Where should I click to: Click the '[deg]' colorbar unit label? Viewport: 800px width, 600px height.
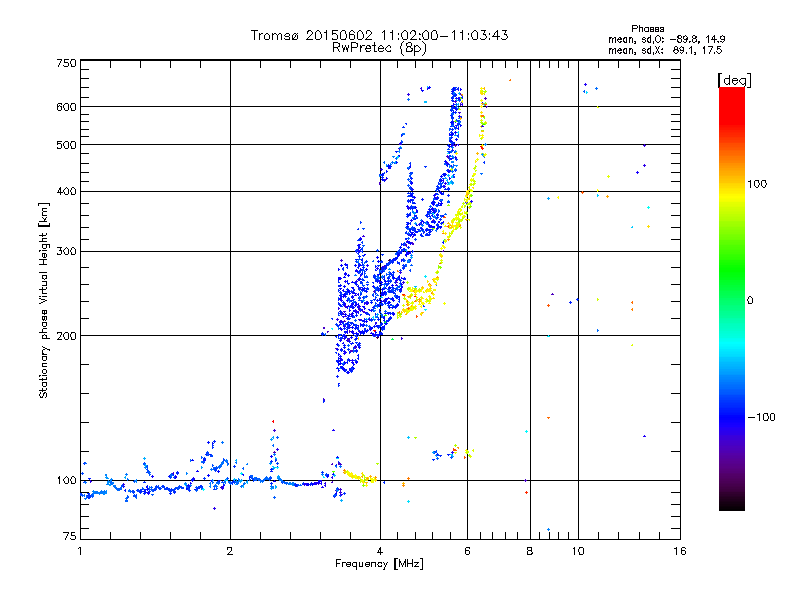pos(734,80)
